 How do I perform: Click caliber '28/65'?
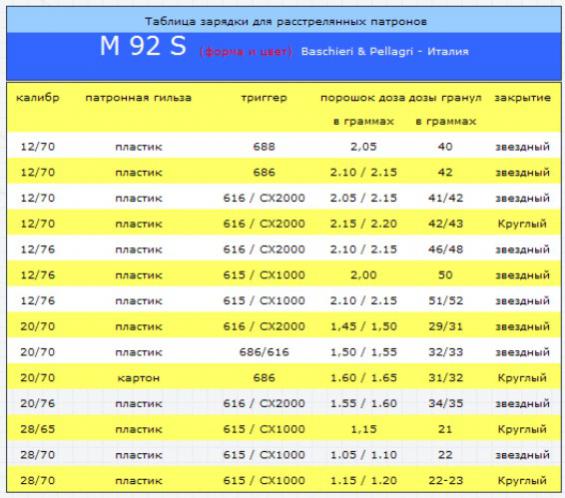click(x=37, y=429)
